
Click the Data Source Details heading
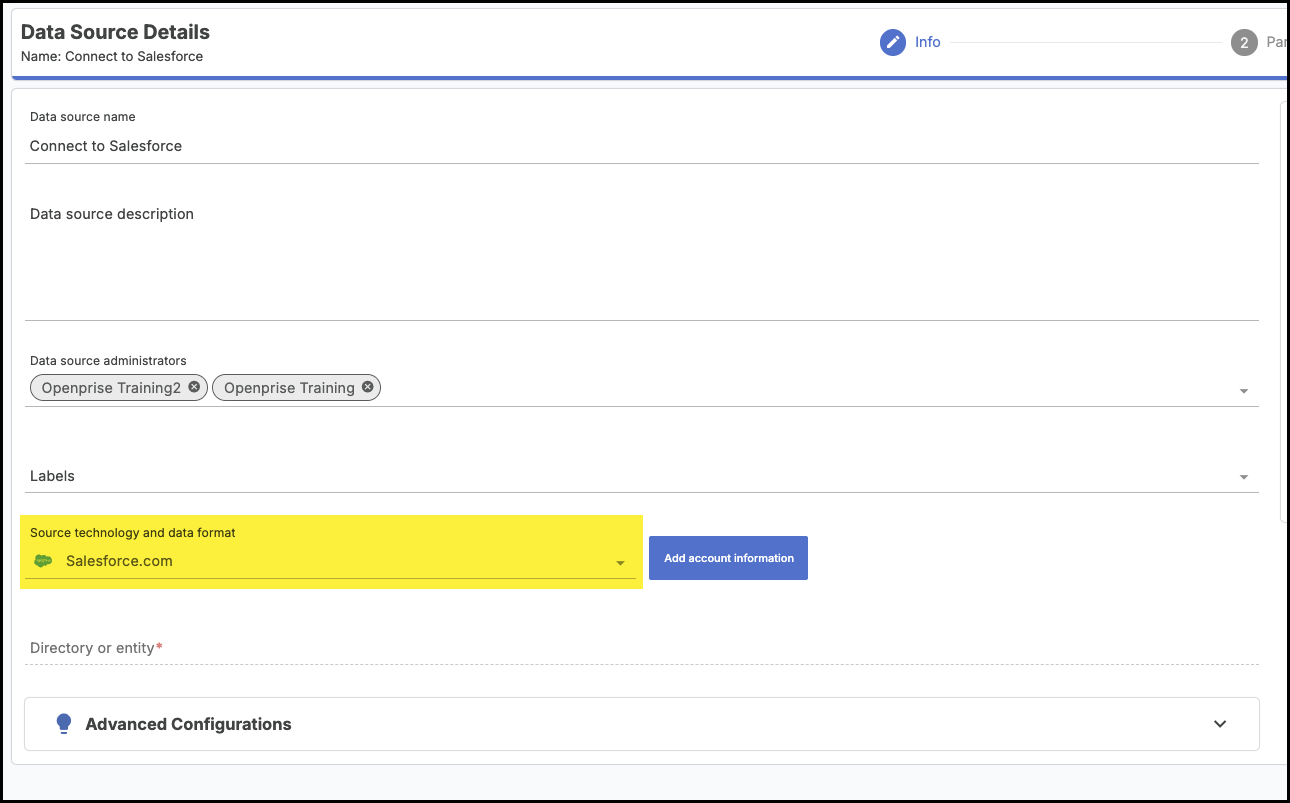click(115, 32)
